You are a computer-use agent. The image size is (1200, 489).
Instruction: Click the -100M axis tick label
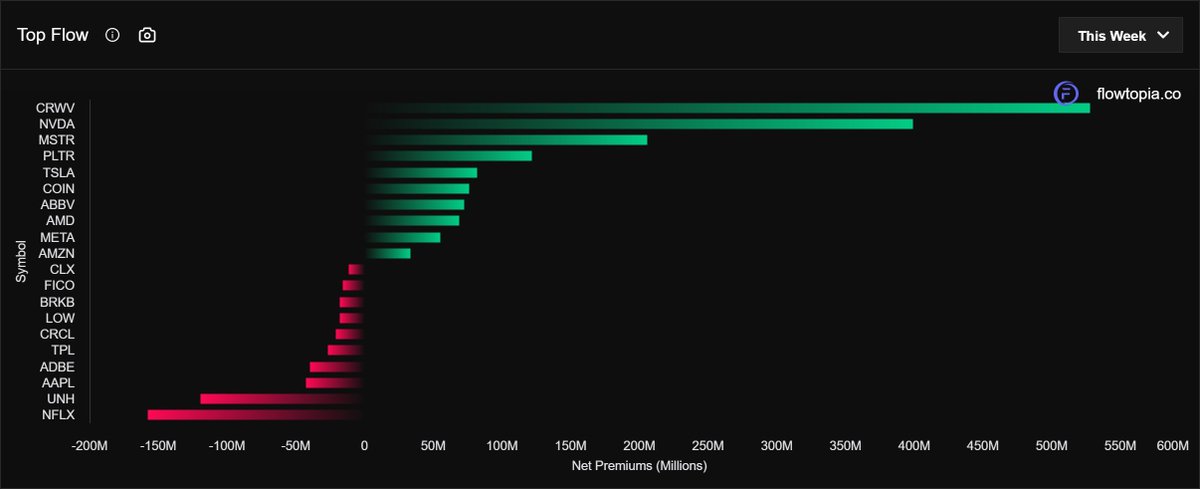pos(227,445)
